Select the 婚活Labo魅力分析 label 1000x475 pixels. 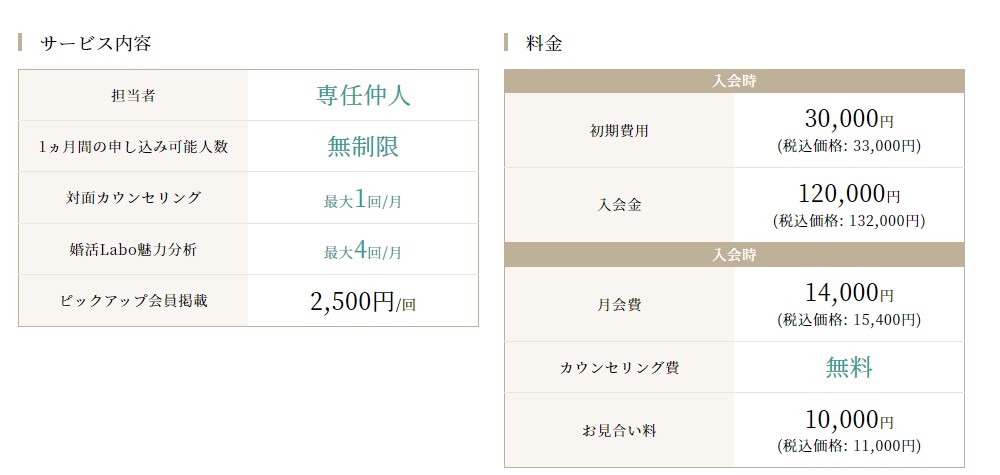click(133, 249)
